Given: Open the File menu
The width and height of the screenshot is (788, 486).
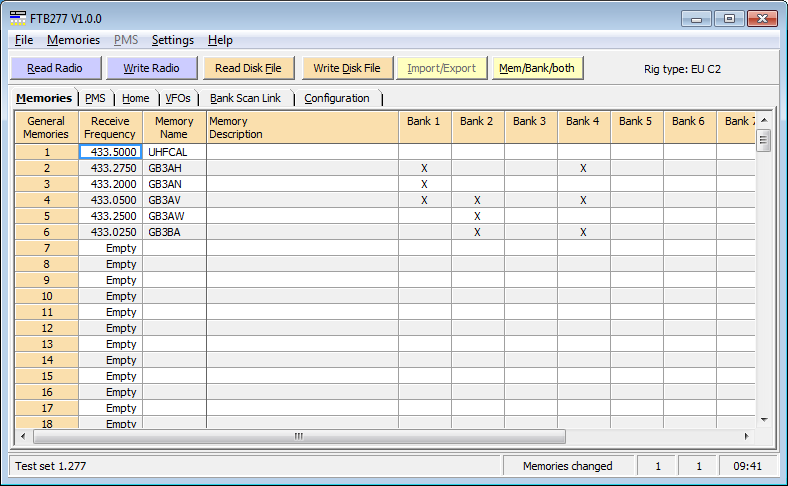Looking at the screenshot, I should coord(24,40).
